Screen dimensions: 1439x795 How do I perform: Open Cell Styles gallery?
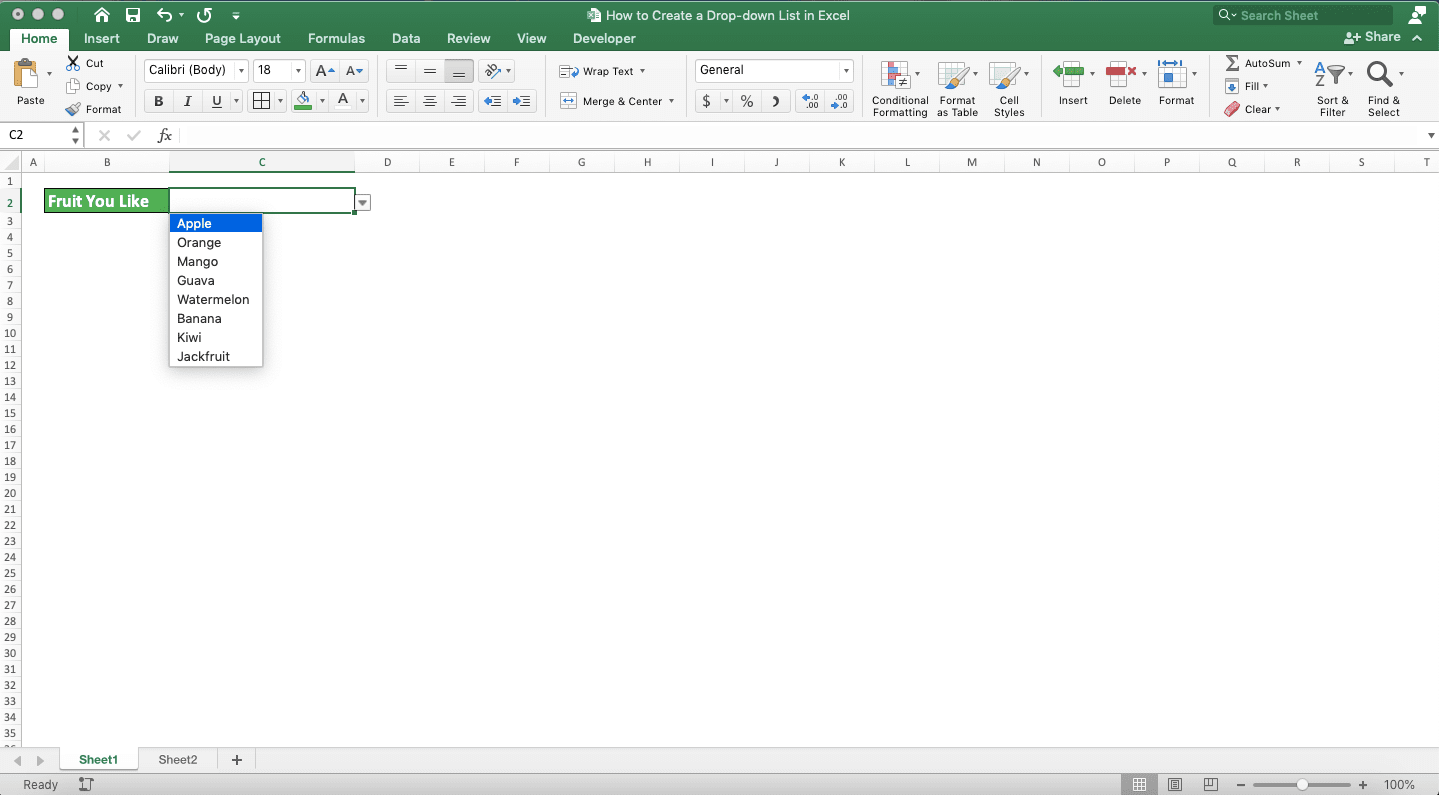pyautogui.click(x=1009, y=88)
